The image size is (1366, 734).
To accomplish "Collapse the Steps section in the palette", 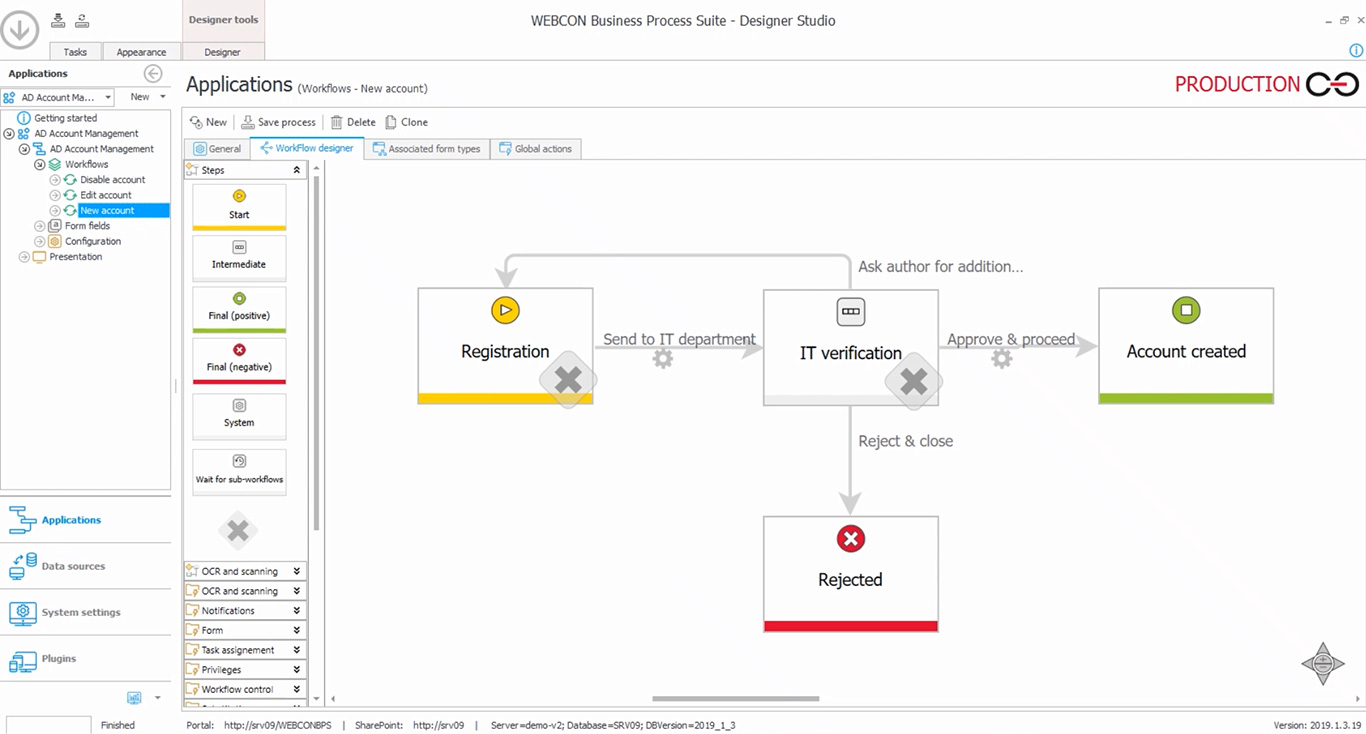I will (x=296, y=171).
